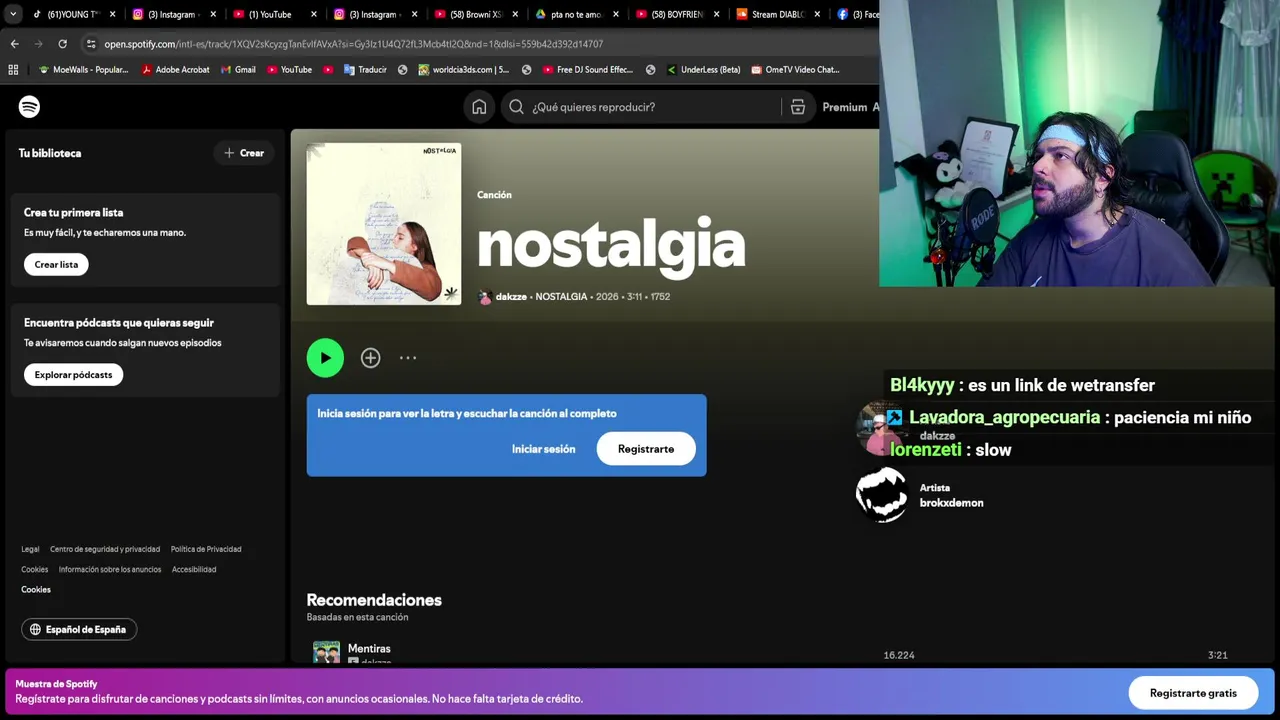This screenshot has width=1280, height=720.
Task: Reload the Spotify page
Action: point(62,44)
